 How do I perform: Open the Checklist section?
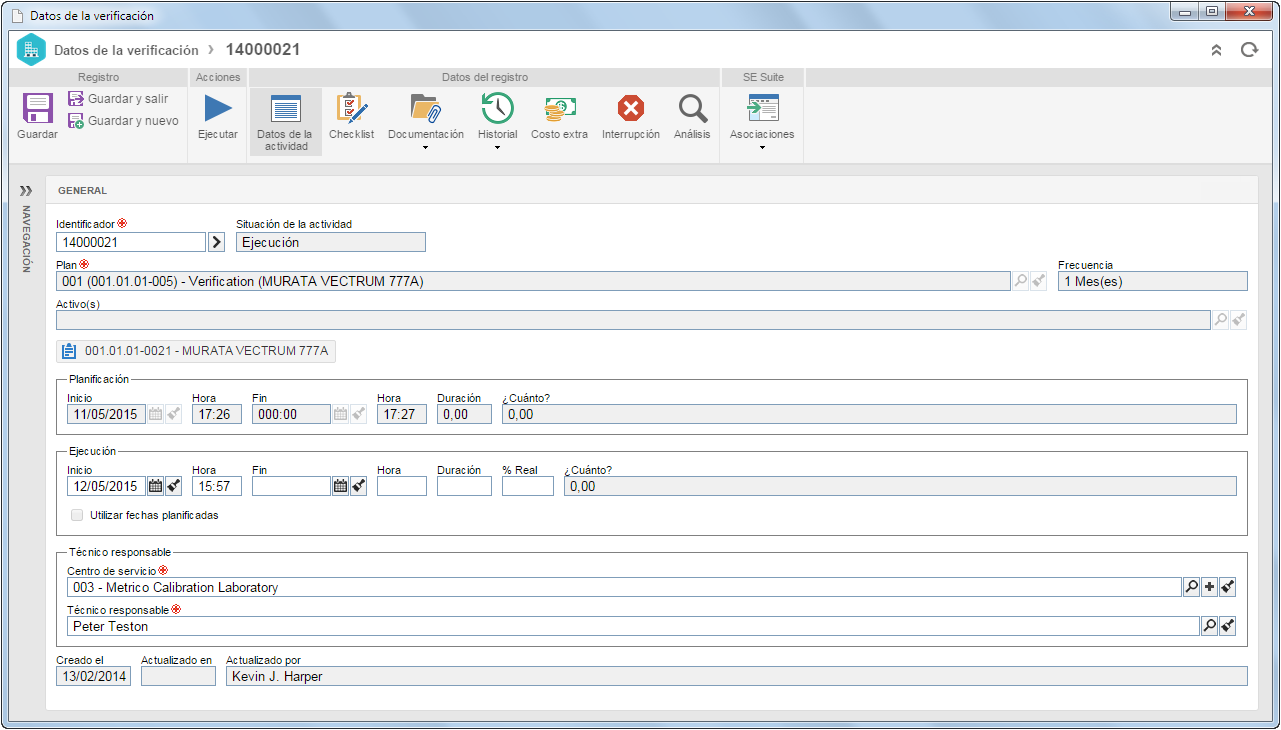point(351,116)
